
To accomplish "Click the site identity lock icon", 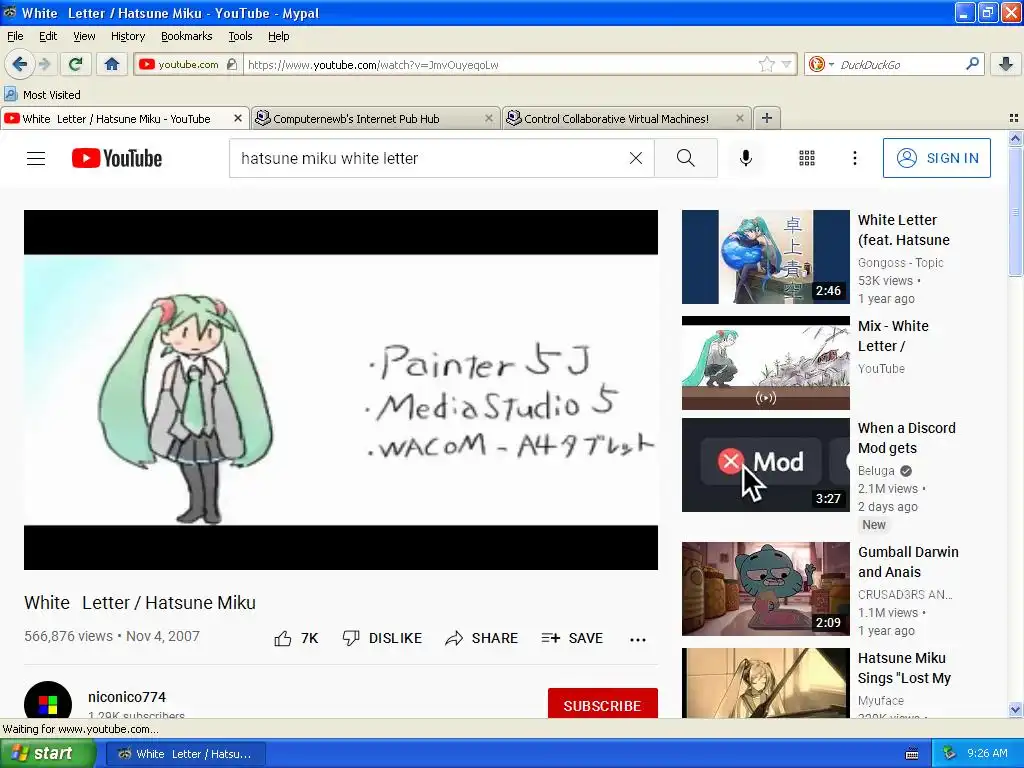I will (231, 64).
